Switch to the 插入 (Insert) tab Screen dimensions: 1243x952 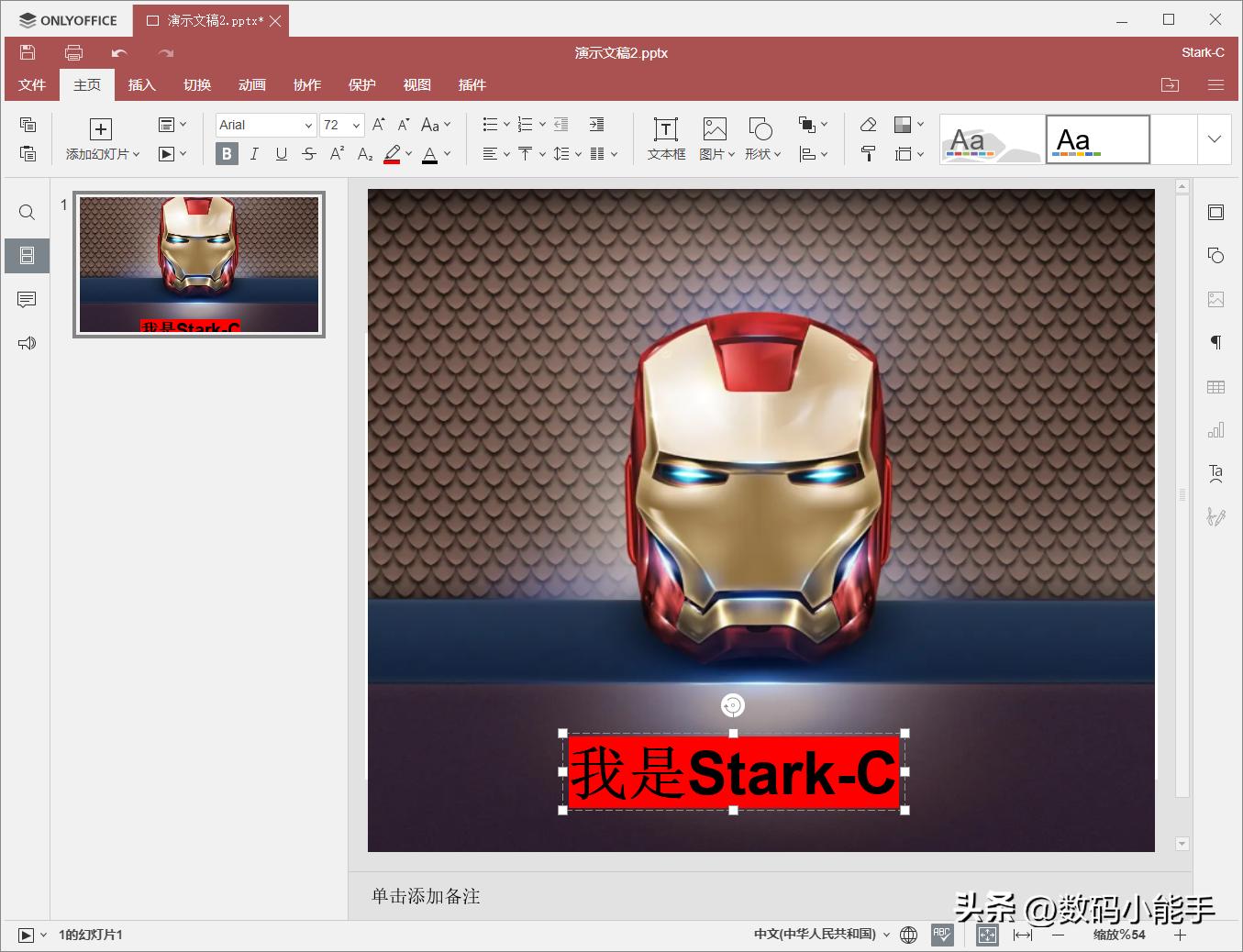pos(141,85)
